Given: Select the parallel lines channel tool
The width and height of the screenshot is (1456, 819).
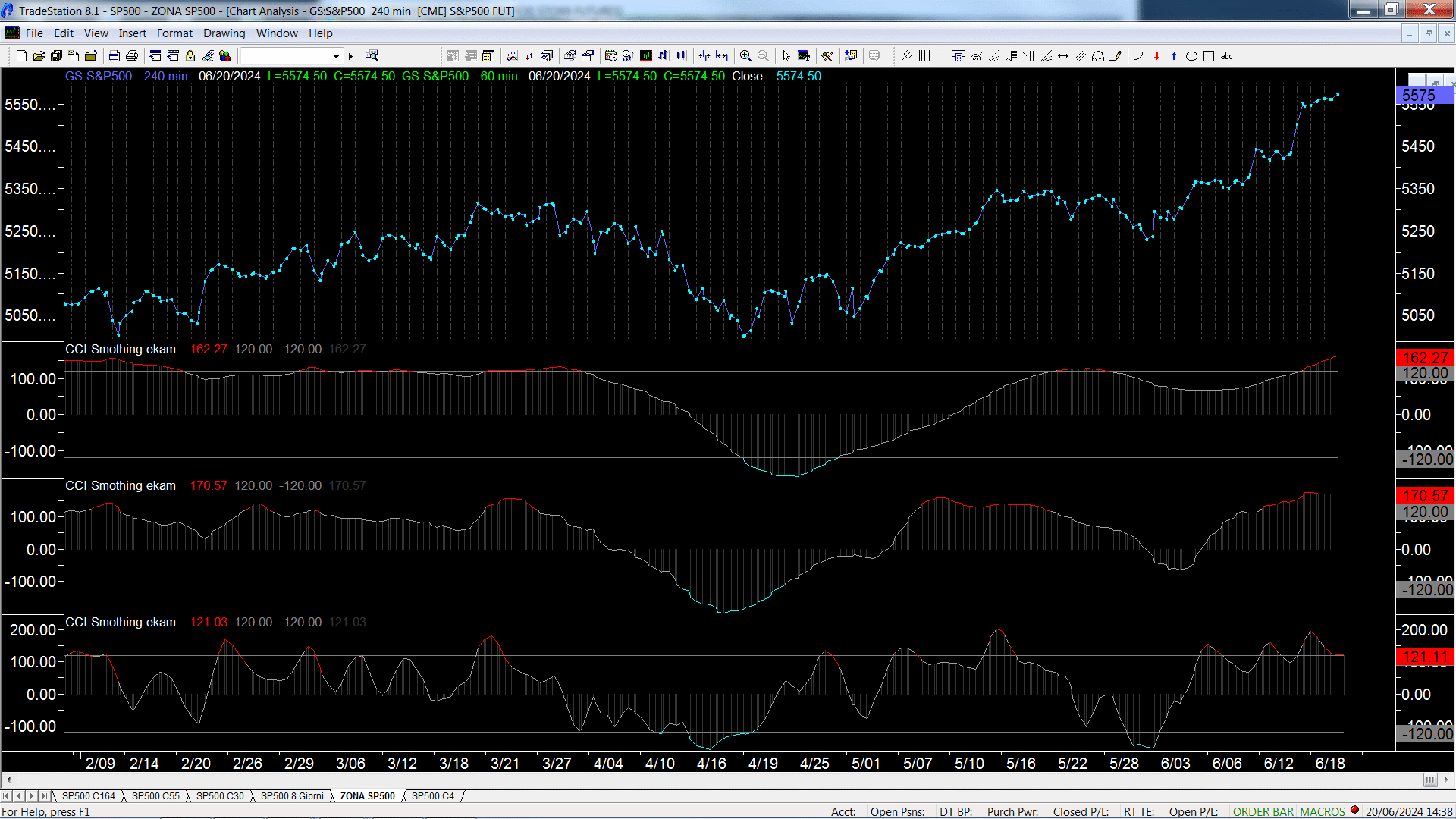Looking at the screenshot, I should tap(1081, 56).
